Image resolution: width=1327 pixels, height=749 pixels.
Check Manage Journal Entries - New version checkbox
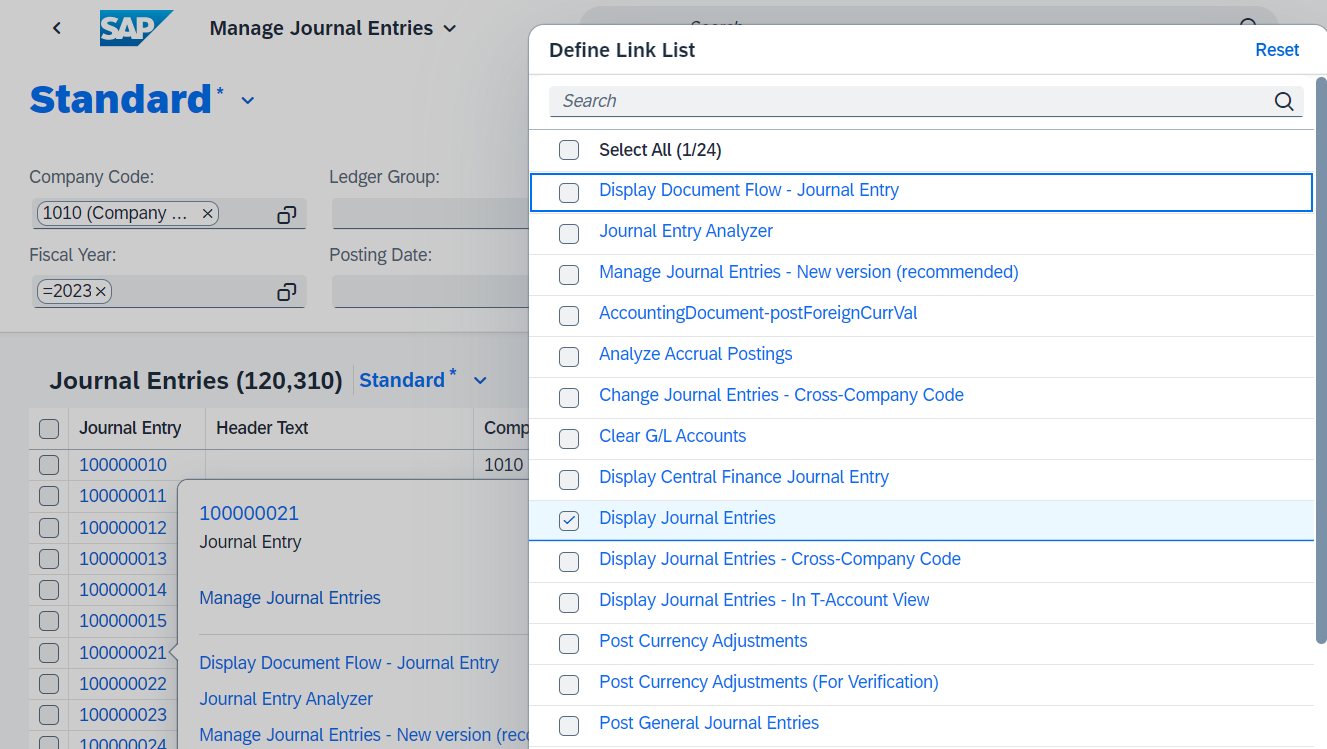(x=569, y=274)
